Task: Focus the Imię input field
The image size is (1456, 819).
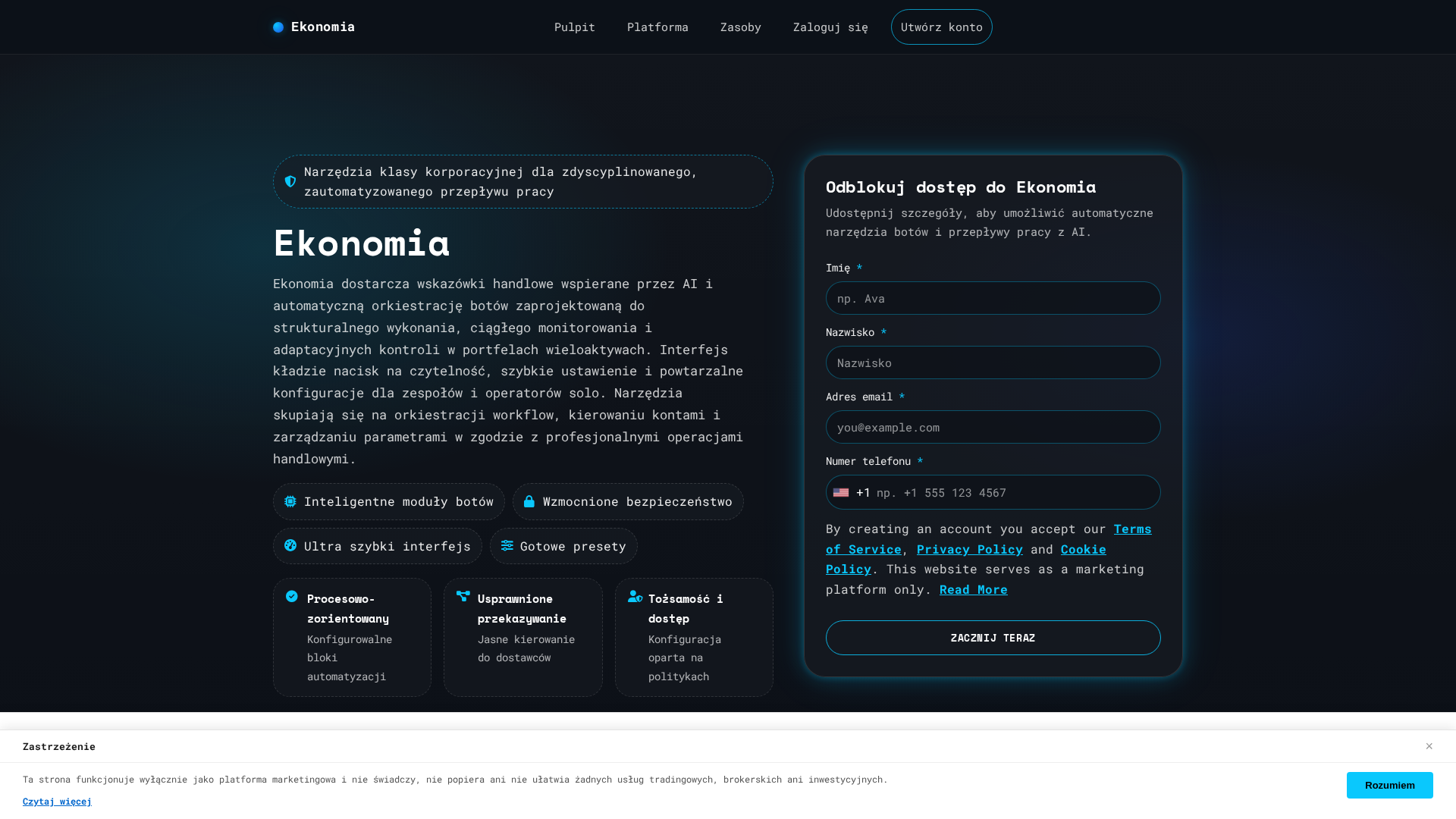Action: 993,298
